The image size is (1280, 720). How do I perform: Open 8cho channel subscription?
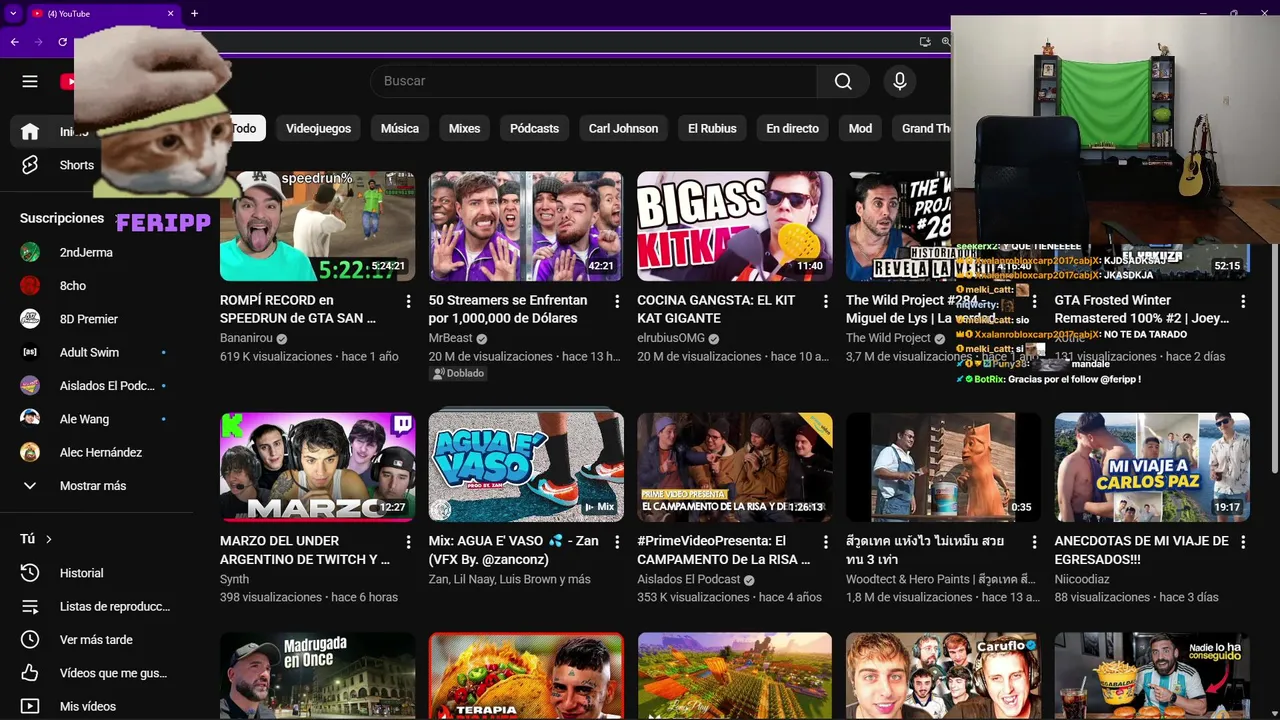click(73, 285)
